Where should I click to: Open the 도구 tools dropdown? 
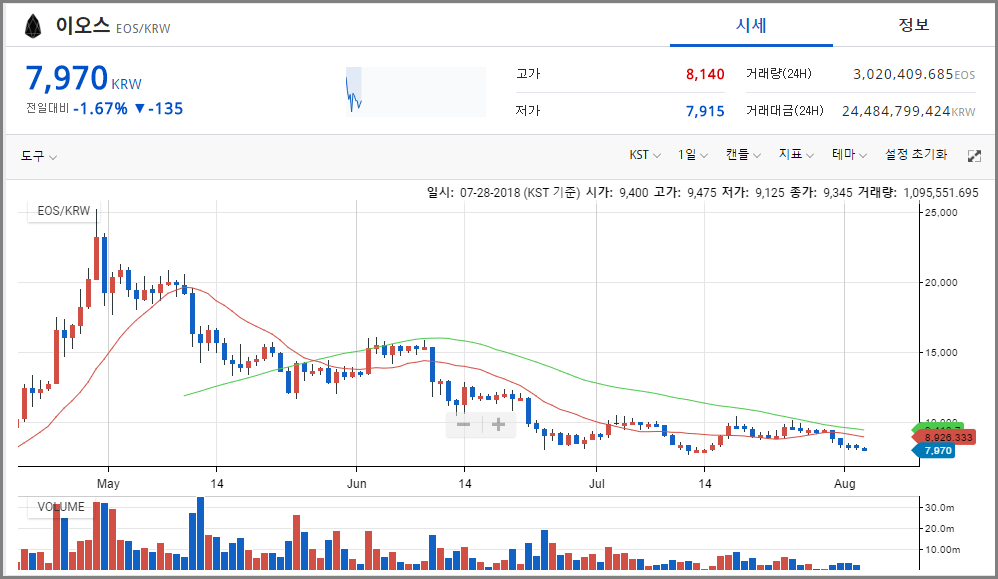39,156
